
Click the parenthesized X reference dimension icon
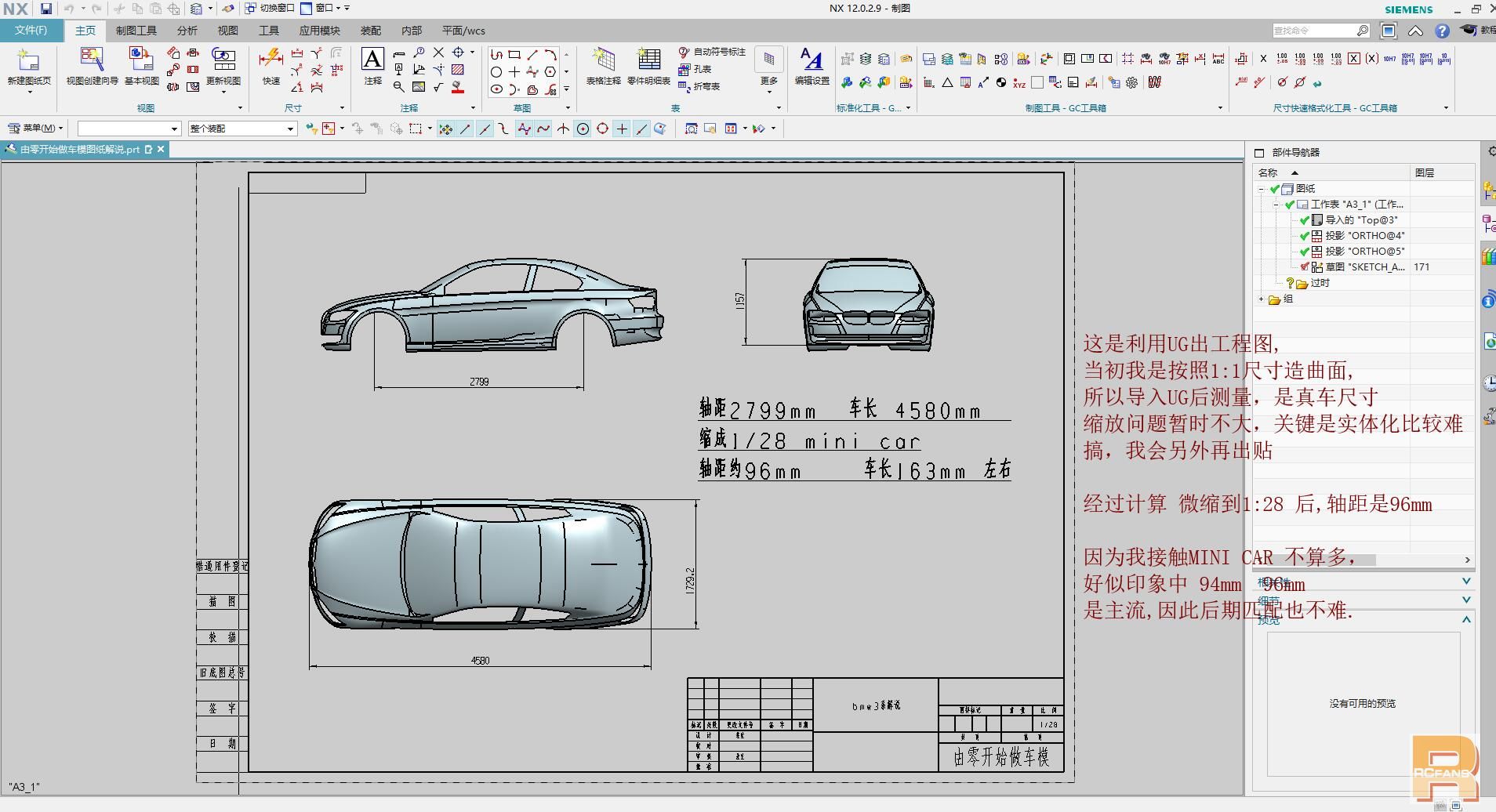pos(1371,59)
